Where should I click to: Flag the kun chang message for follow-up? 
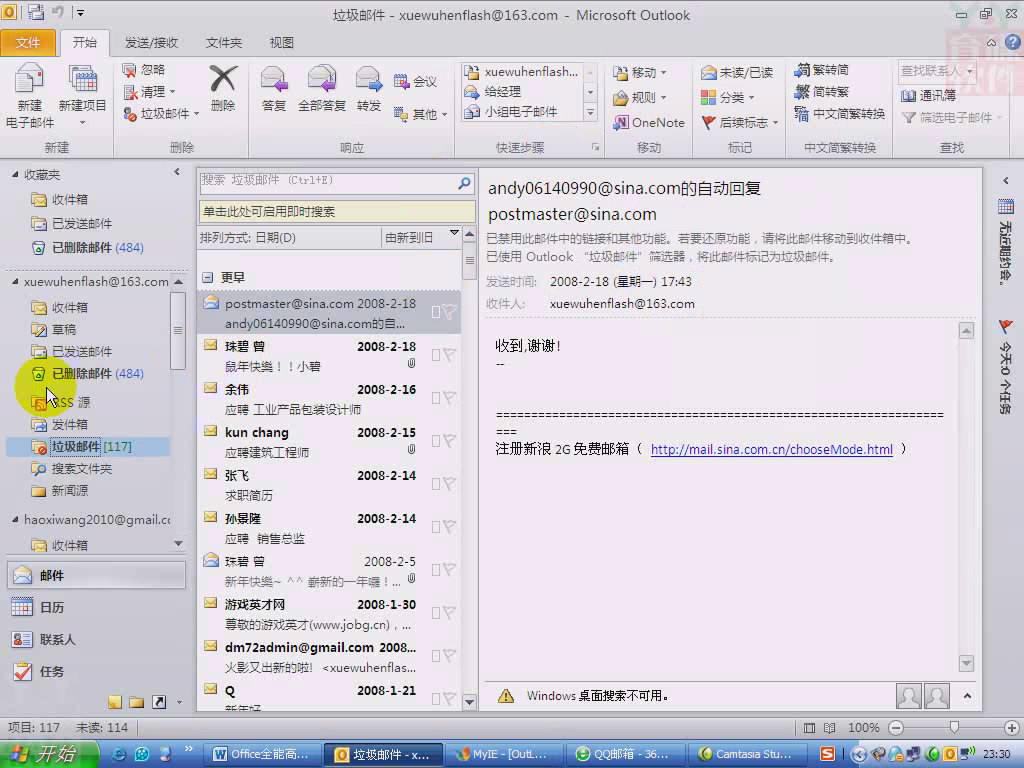tap(449, 441)
